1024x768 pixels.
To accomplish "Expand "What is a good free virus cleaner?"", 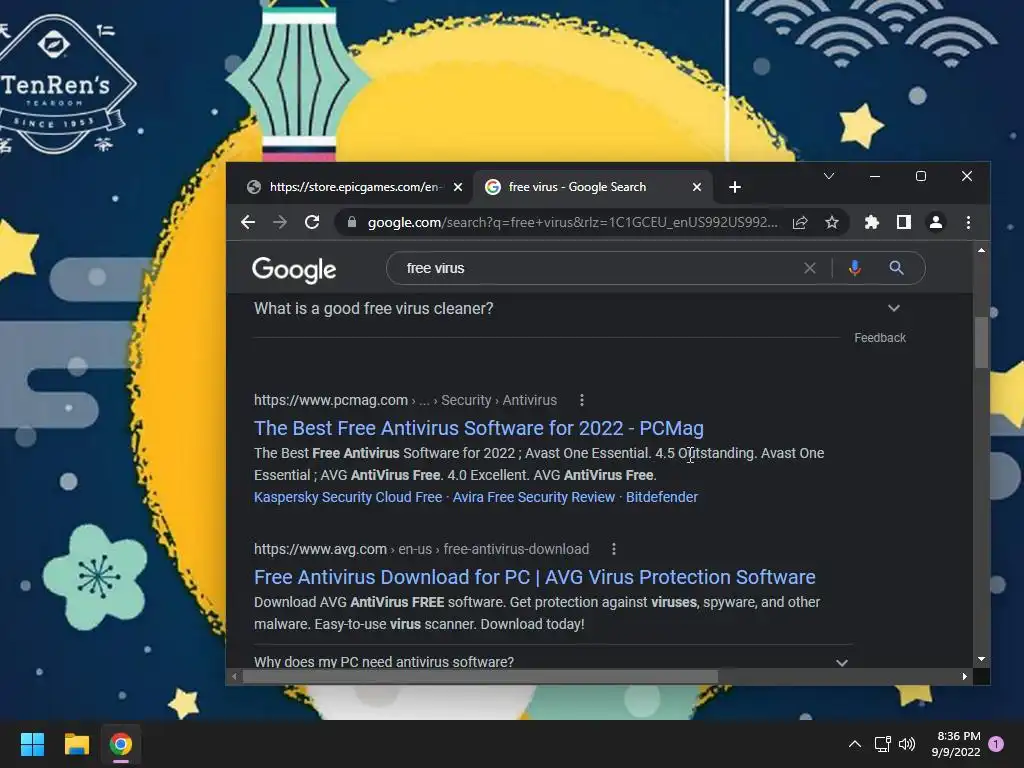I will (579, 308).
